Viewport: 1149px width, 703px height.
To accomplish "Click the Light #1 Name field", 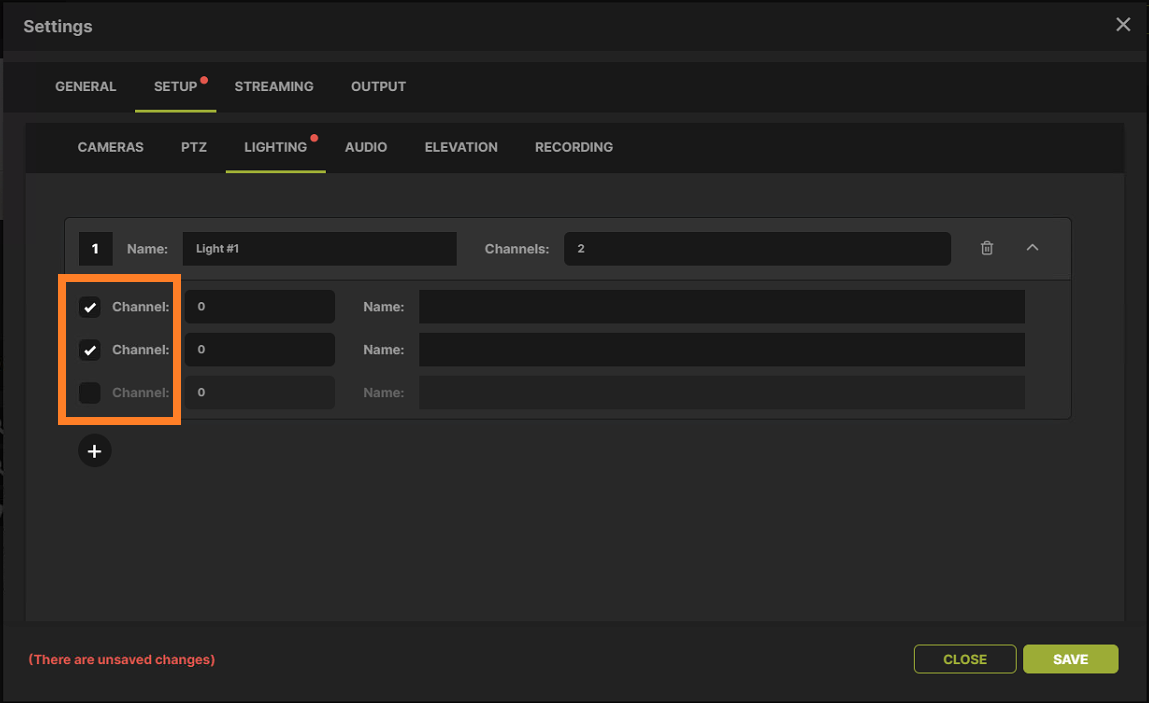I will click(x=319, y=248).
